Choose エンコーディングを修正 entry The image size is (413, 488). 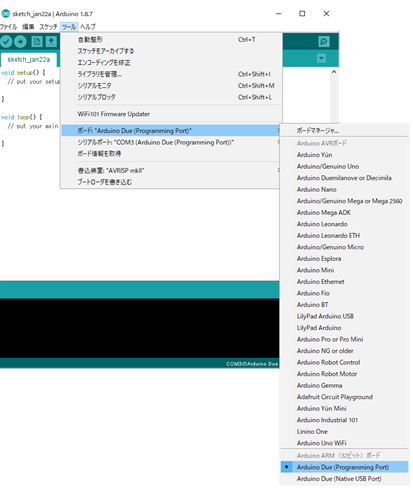click(171, 63)
